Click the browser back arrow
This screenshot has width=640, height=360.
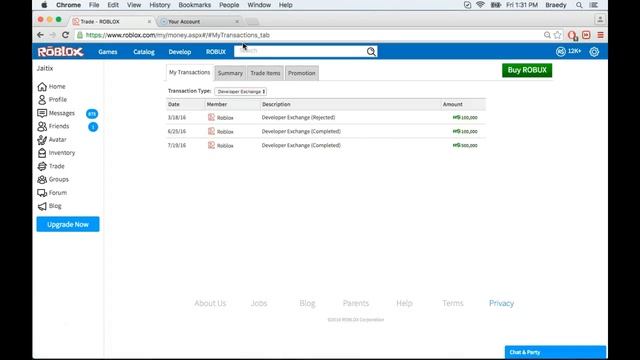tap(40, 35)
